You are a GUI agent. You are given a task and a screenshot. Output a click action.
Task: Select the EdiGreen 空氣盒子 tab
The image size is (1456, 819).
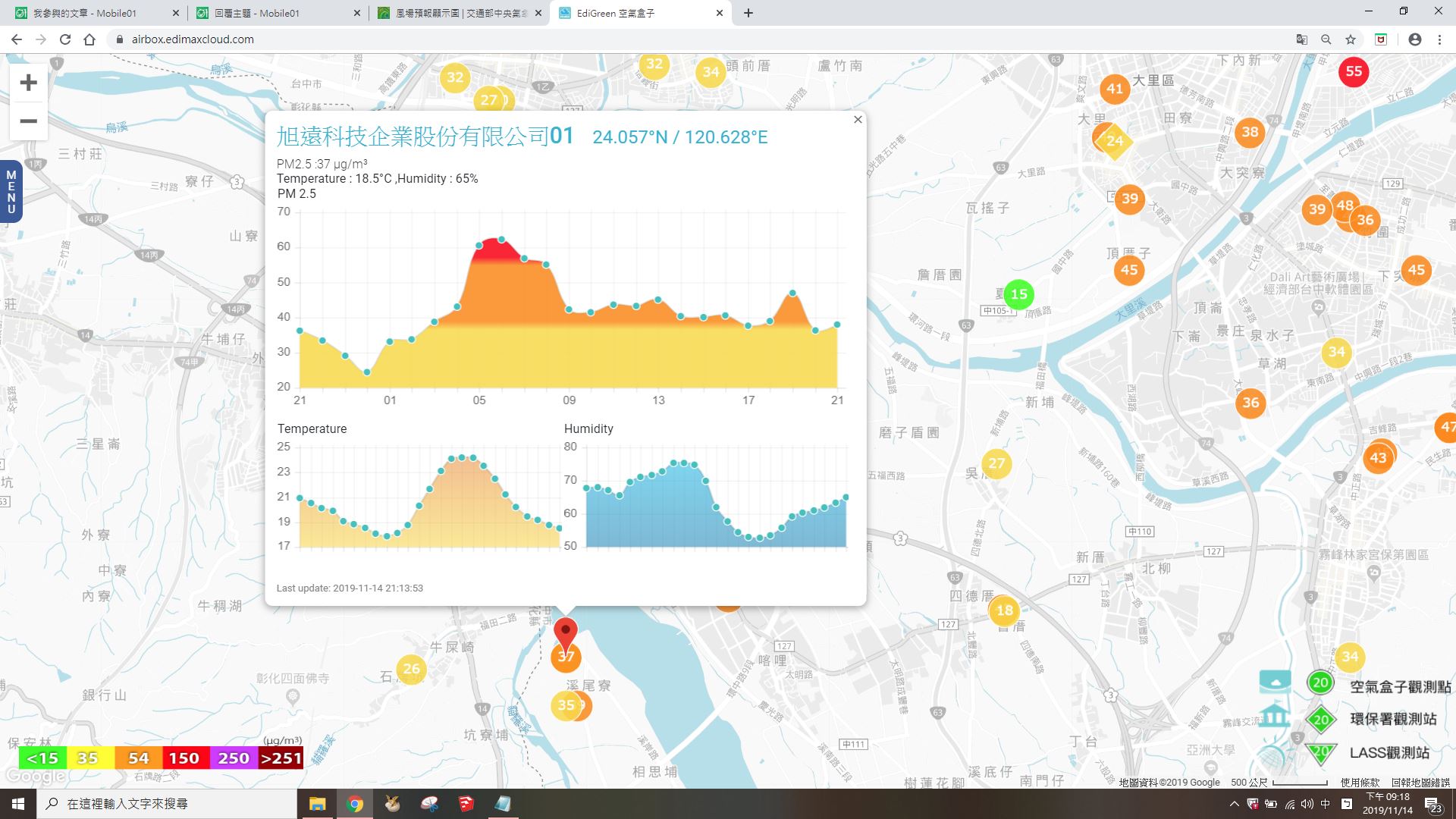642,13
